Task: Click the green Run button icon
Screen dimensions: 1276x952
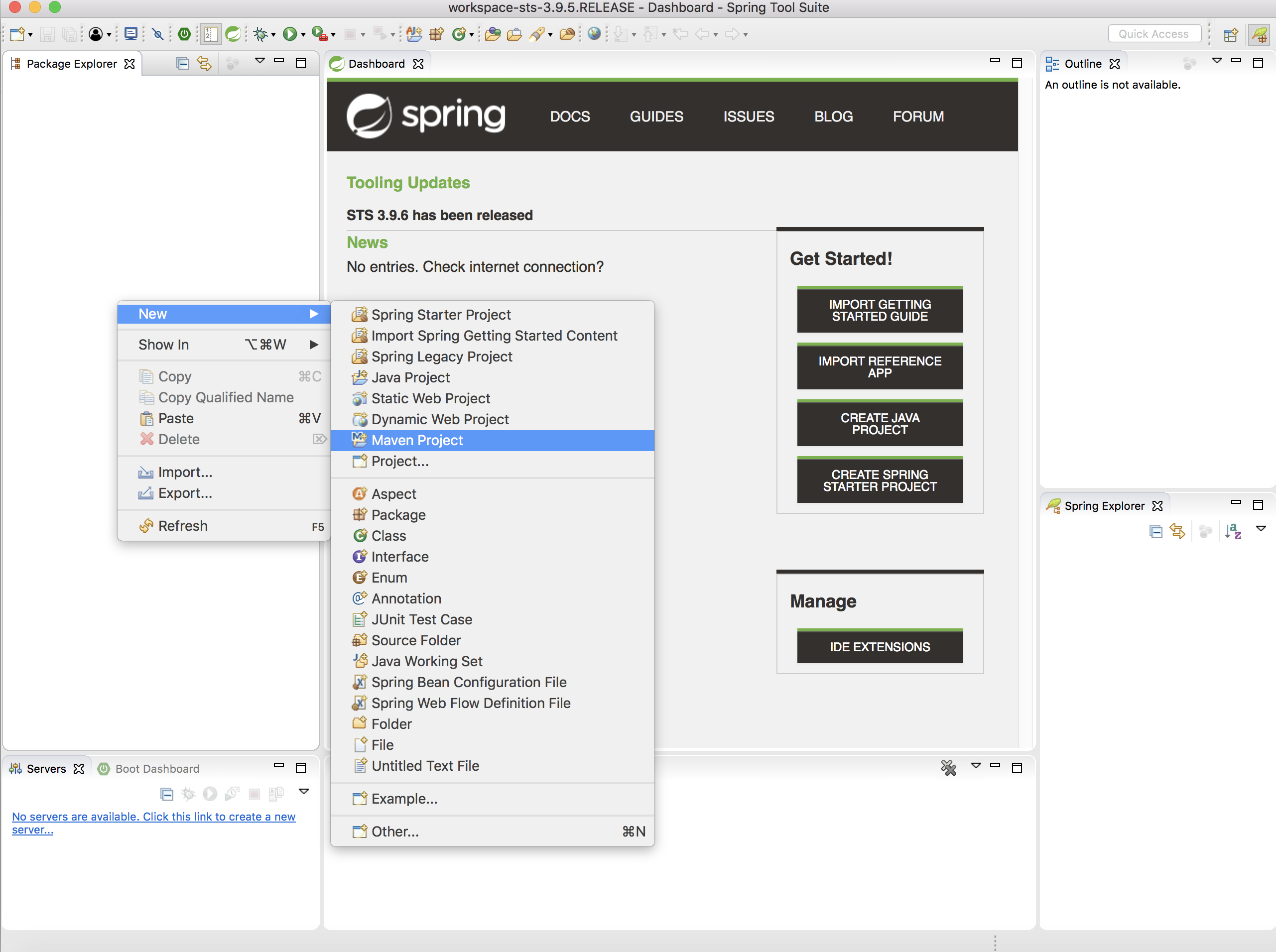Action: (x=290, y=34)
